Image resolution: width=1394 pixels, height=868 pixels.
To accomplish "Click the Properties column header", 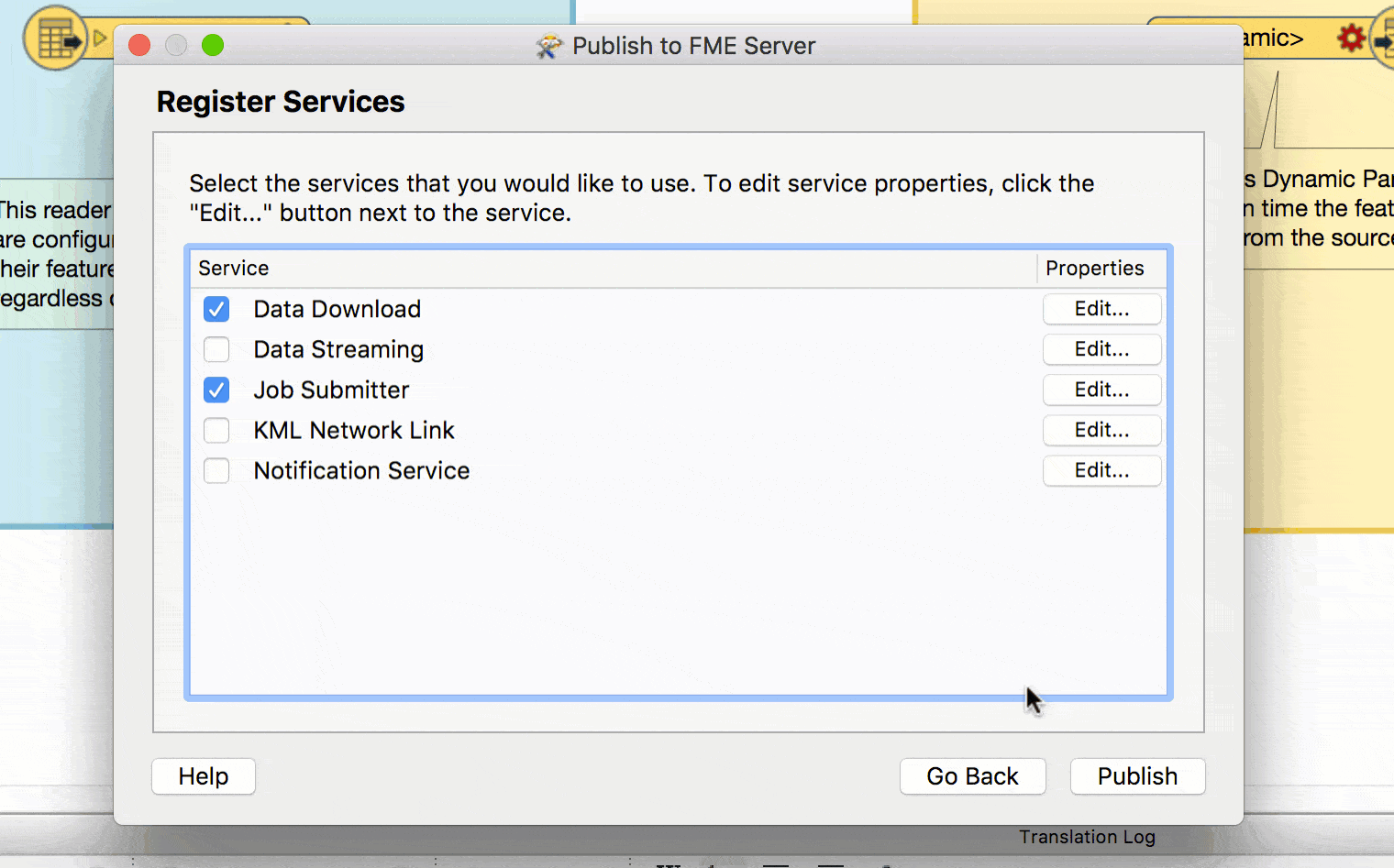I will pyautogui.click(x=1102, y=269).
